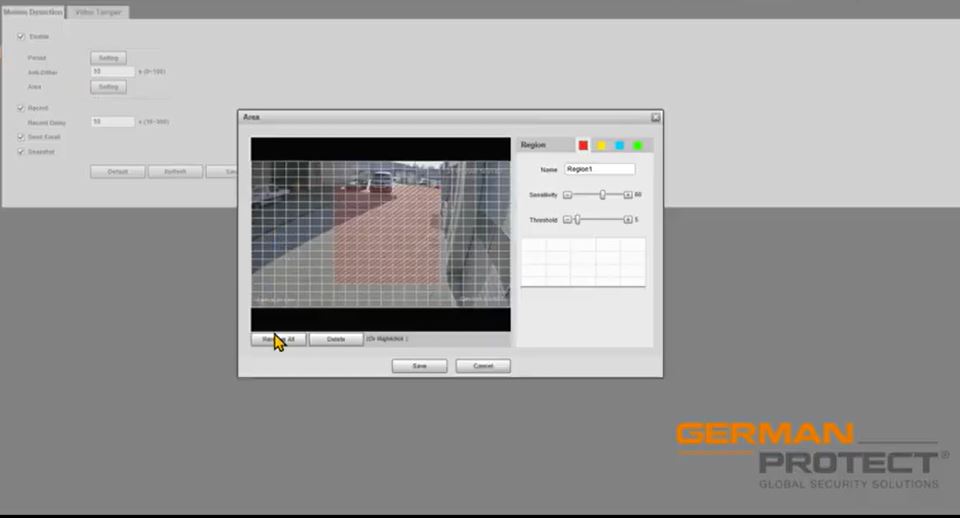Select the blue region color swatch
The height and width of the screenshot is (518, 960).
[619, 145]
